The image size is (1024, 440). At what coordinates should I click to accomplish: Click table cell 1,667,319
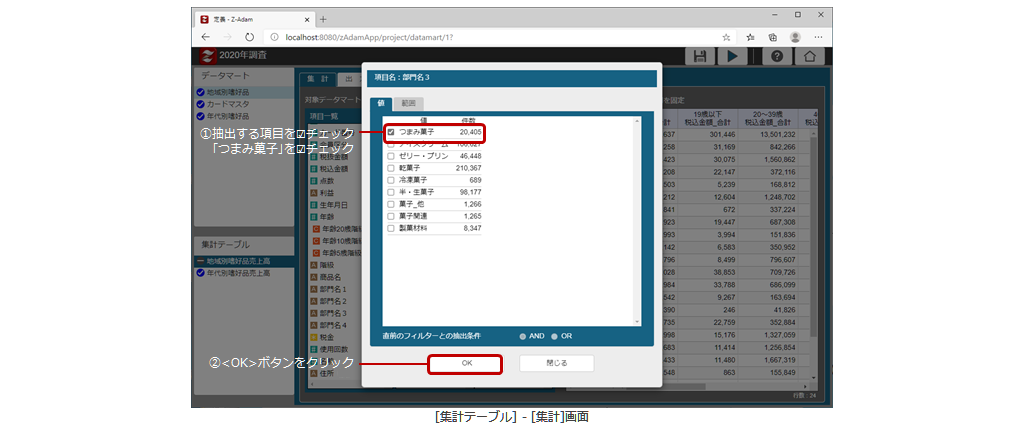tap(767, 359)
